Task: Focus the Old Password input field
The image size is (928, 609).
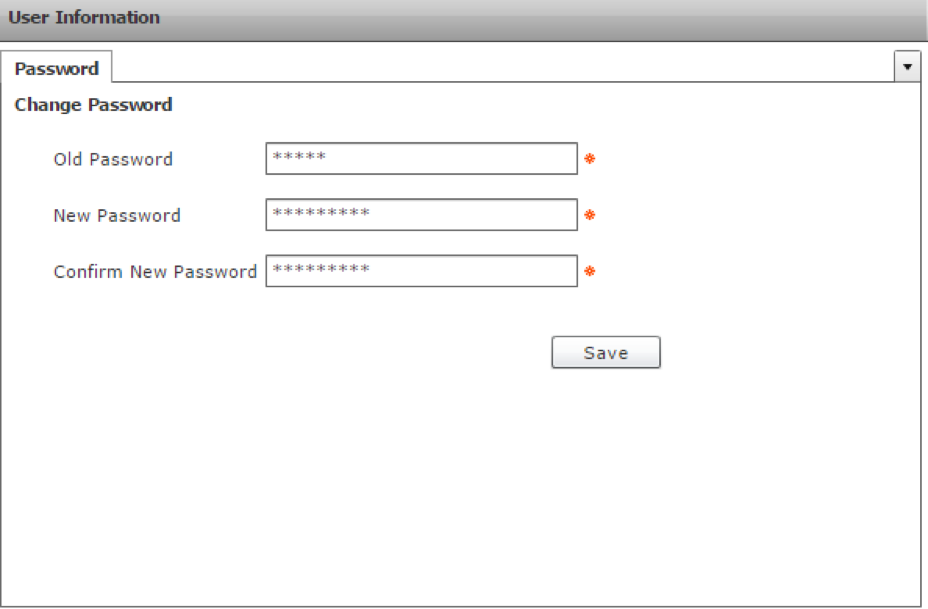Action: 421,159
